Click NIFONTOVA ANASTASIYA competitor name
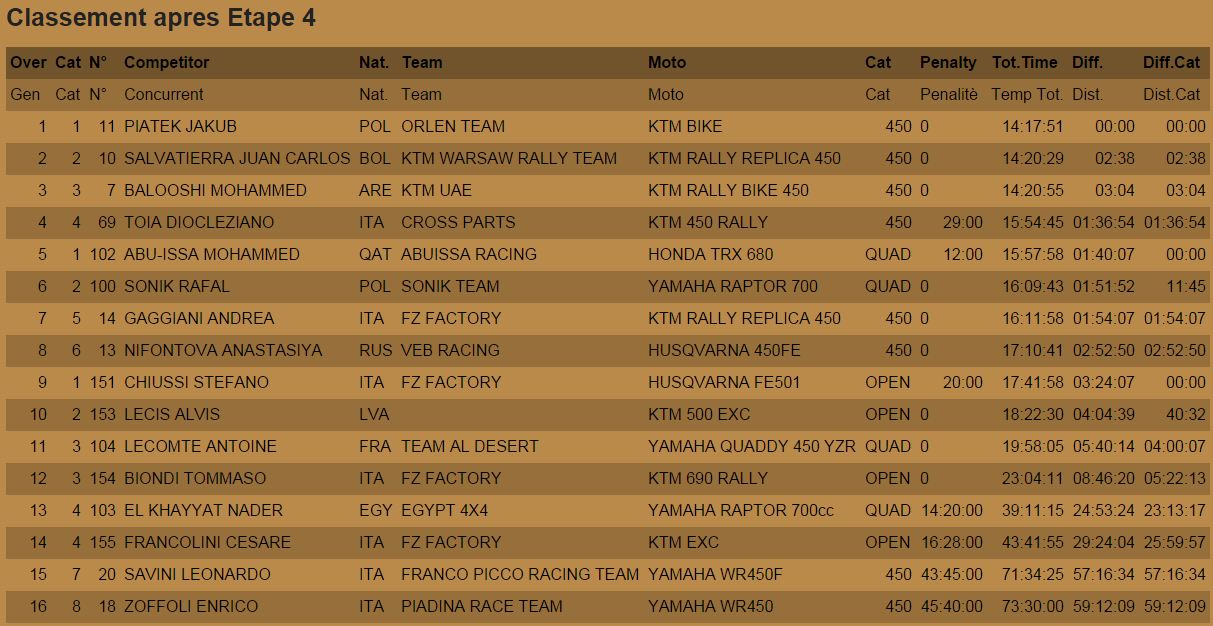1213x626 pixels. pyautogui.click(x=223, y=350)
